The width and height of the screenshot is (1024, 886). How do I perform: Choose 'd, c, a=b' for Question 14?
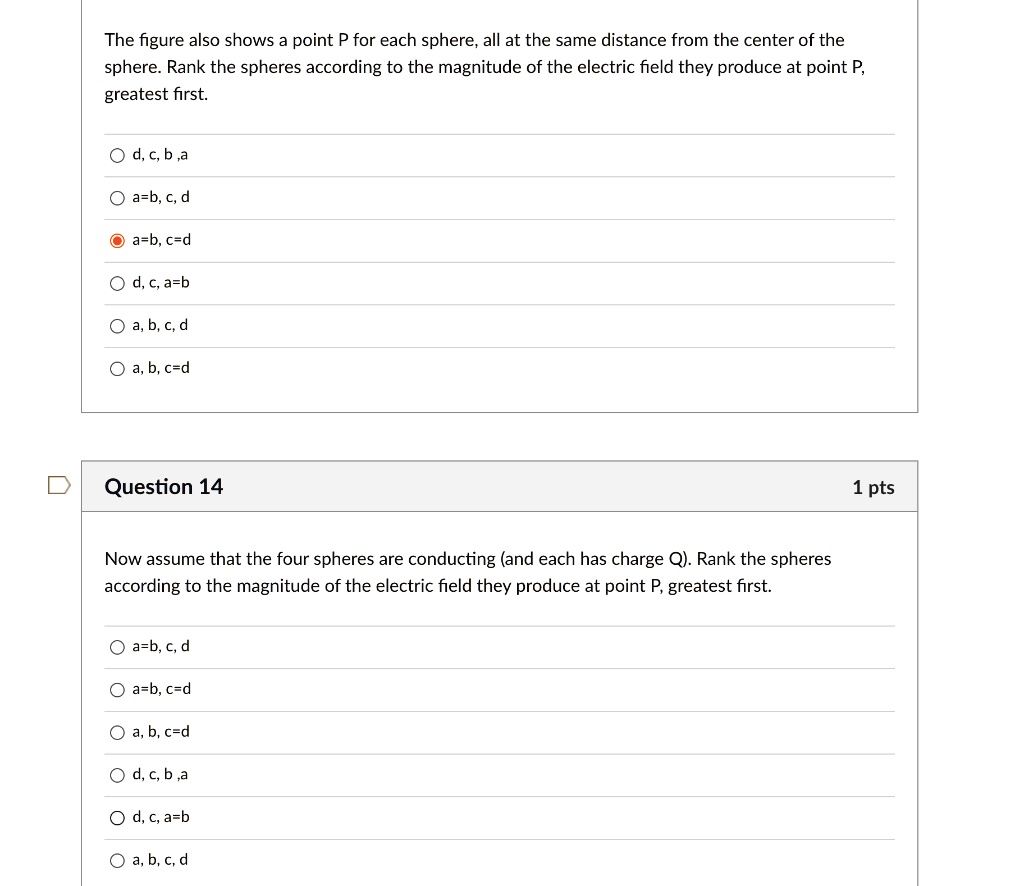[118, 817]
